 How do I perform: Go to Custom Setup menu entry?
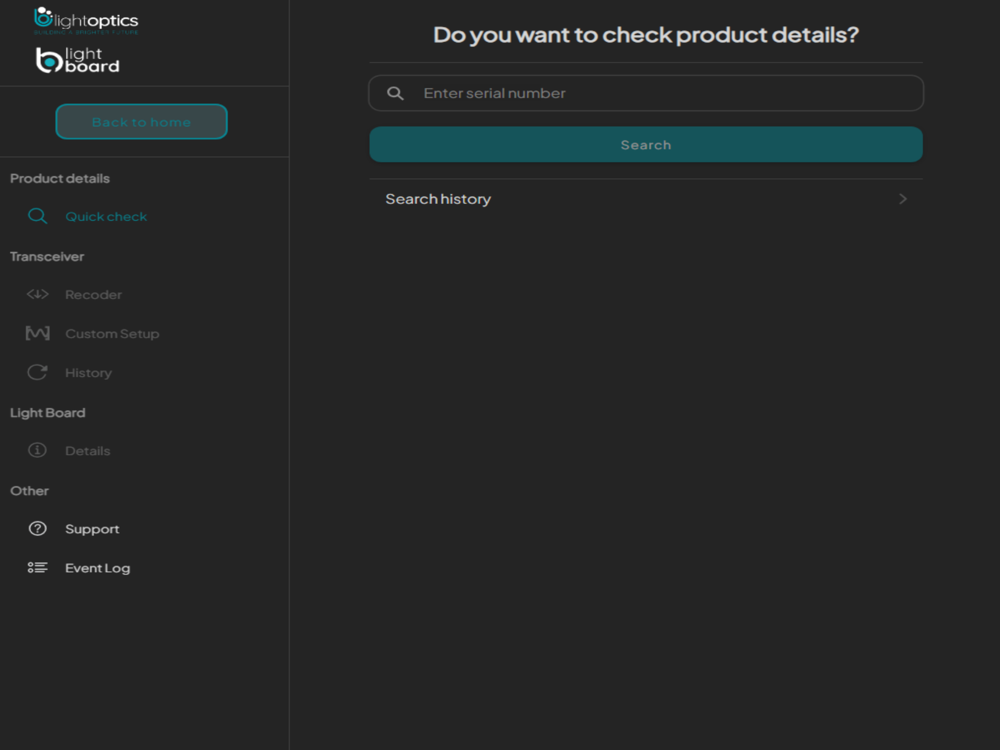tap(112, 334)
